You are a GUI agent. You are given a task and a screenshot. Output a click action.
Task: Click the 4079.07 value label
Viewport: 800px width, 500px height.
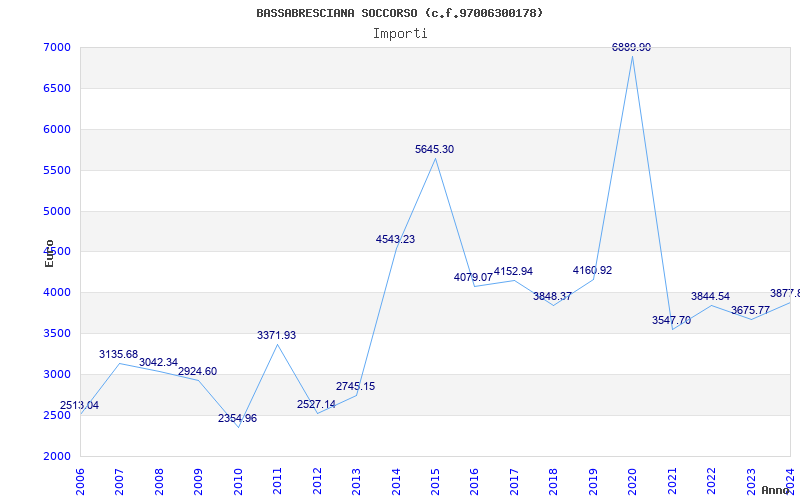[x=473, y=278]
